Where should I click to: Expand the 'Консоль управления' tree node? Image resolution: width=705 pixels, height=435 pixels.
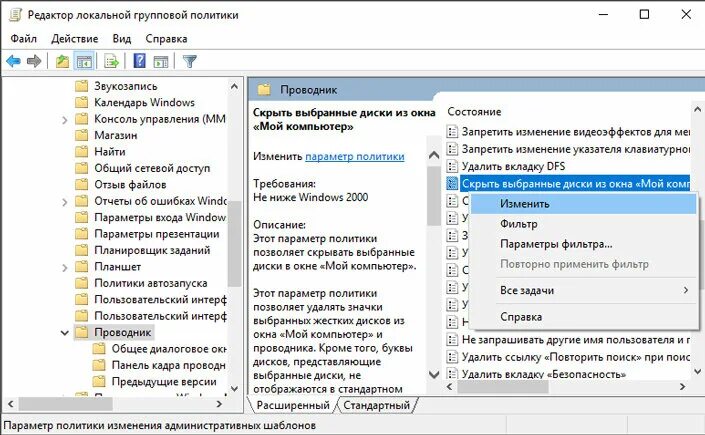pos(64,120)
